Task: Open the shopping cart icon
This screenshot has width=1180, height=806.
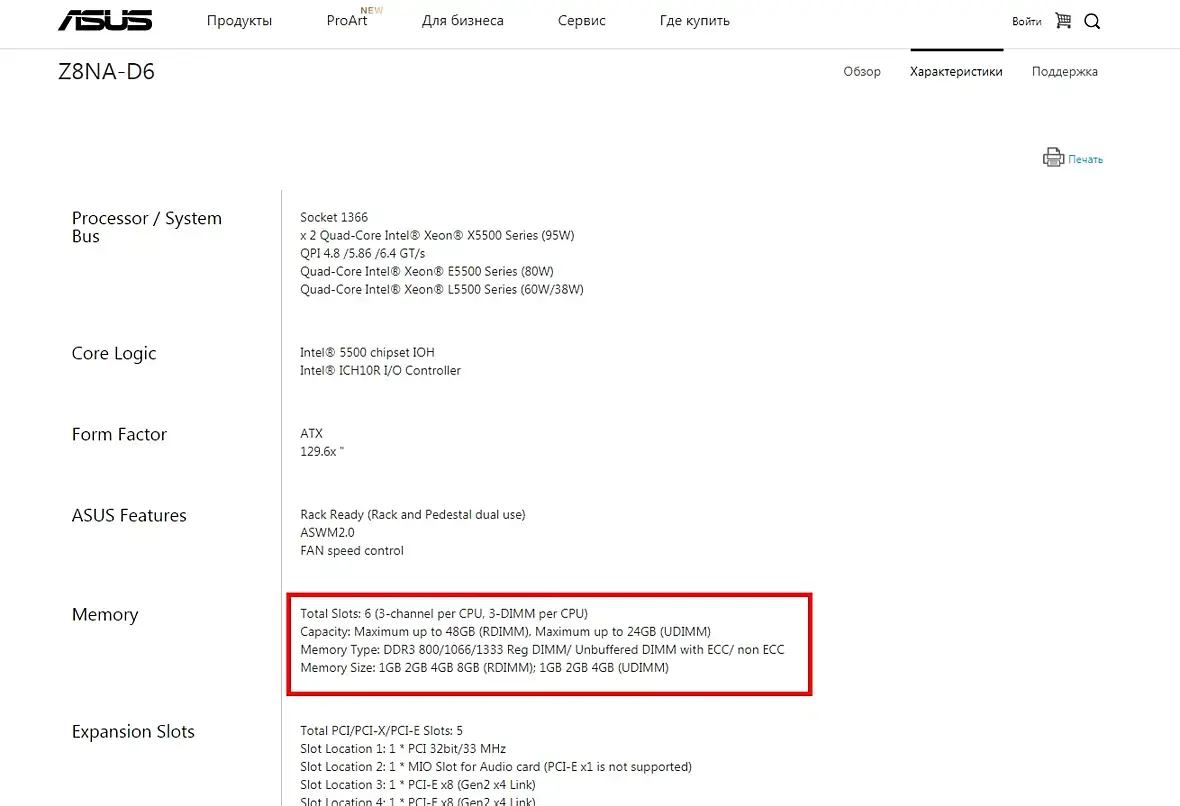Action: 1063,20
